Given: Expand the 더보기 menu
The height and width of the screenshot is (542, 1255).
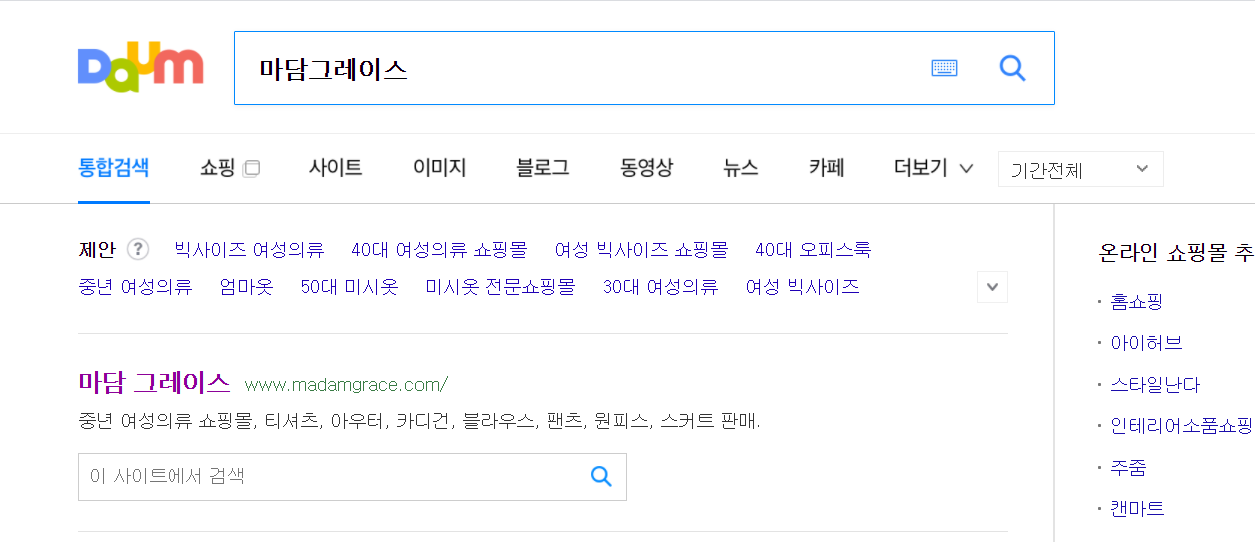Looking at the screenshot, I should pos(933,168).
